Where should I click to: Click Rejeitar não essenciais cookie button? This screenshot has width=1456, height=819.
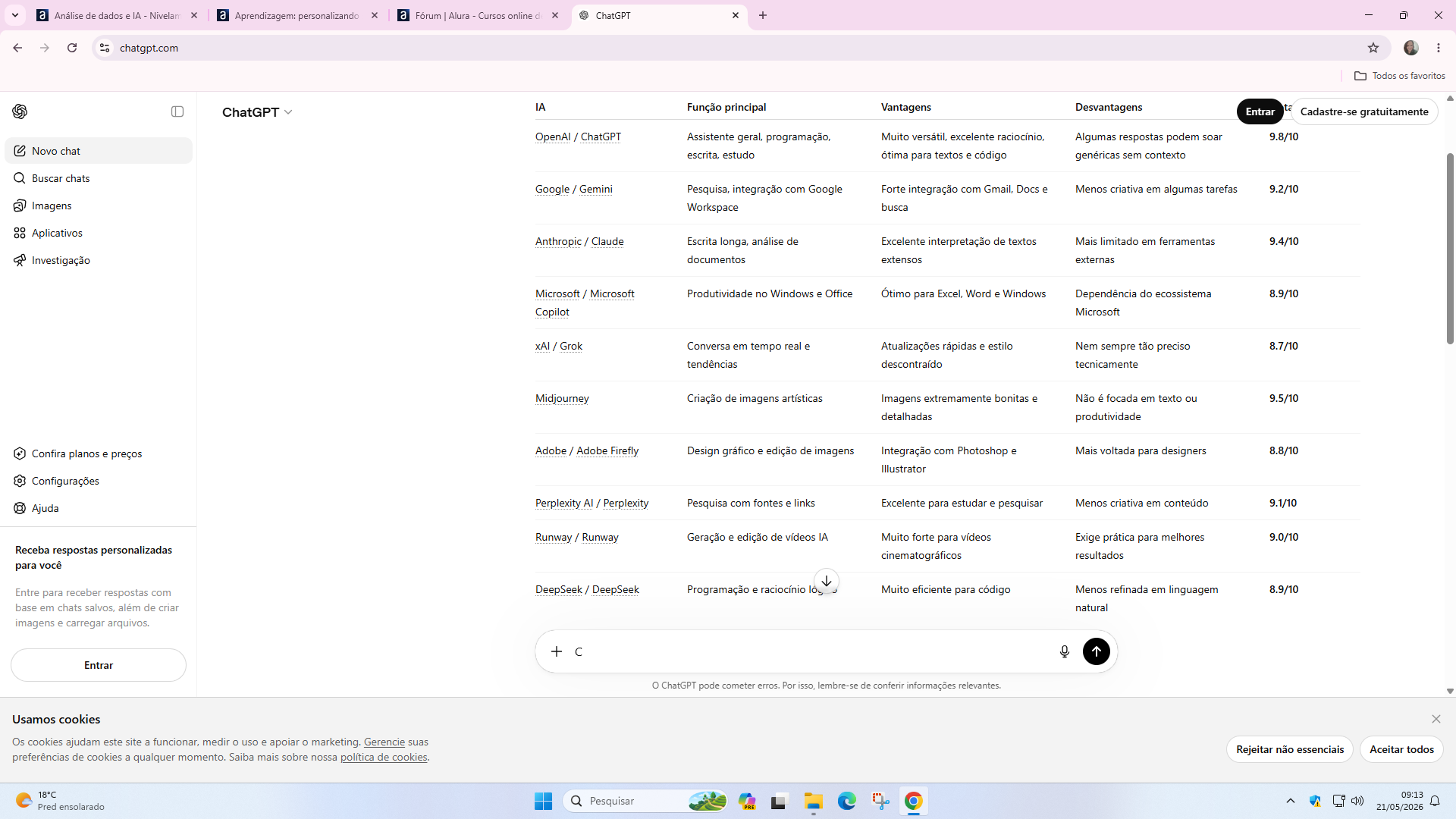(x=1290, y=749)
